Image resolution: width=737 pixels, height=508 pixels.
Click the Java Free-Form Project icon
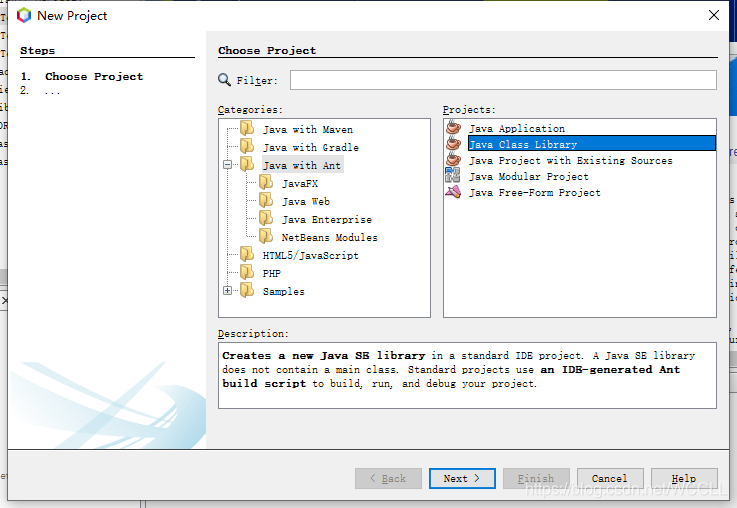(x=453, y=191)
